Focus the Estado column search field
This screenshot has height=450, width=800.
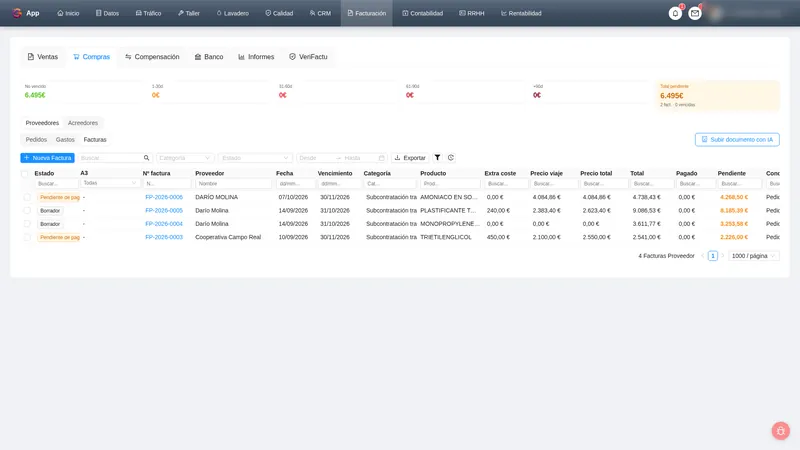pos(56,183)
